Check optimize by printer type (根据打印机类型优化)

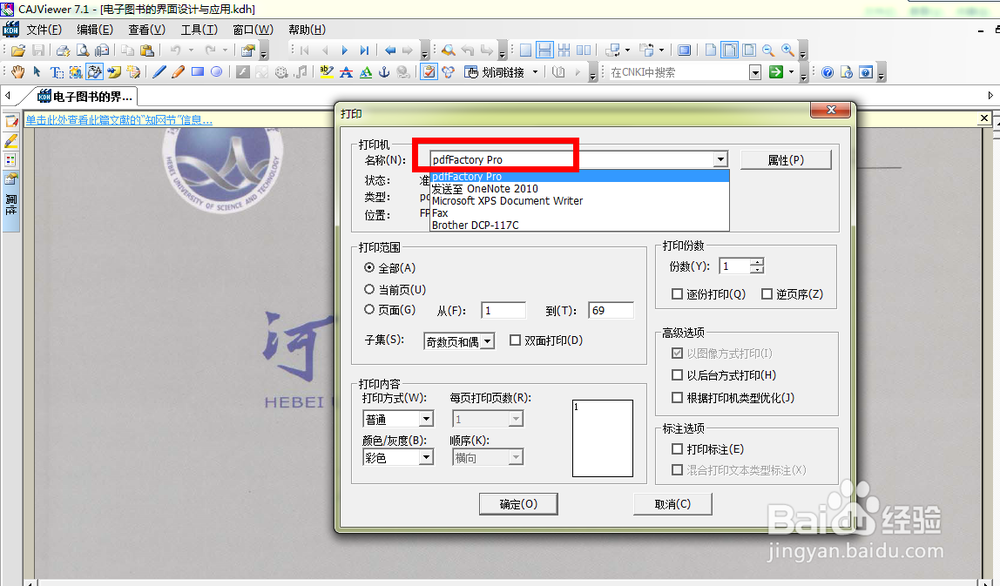pos(677,398)
